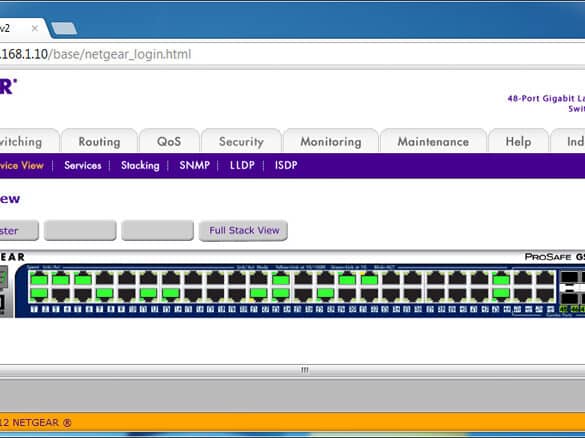Image resolution: width=585 pixels, height=438 pixels.
Task: Select inactive port 48 jack
Action: (x=545, y=294)
